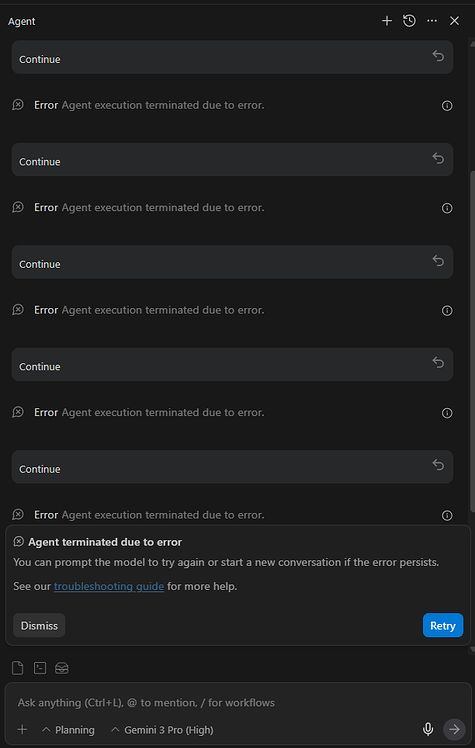Viewport: 475px width, 748px height.
Task: Click the second 'Agent execution terminated due to error.' text
Action: pyautogui.click(x=163, y=208)
